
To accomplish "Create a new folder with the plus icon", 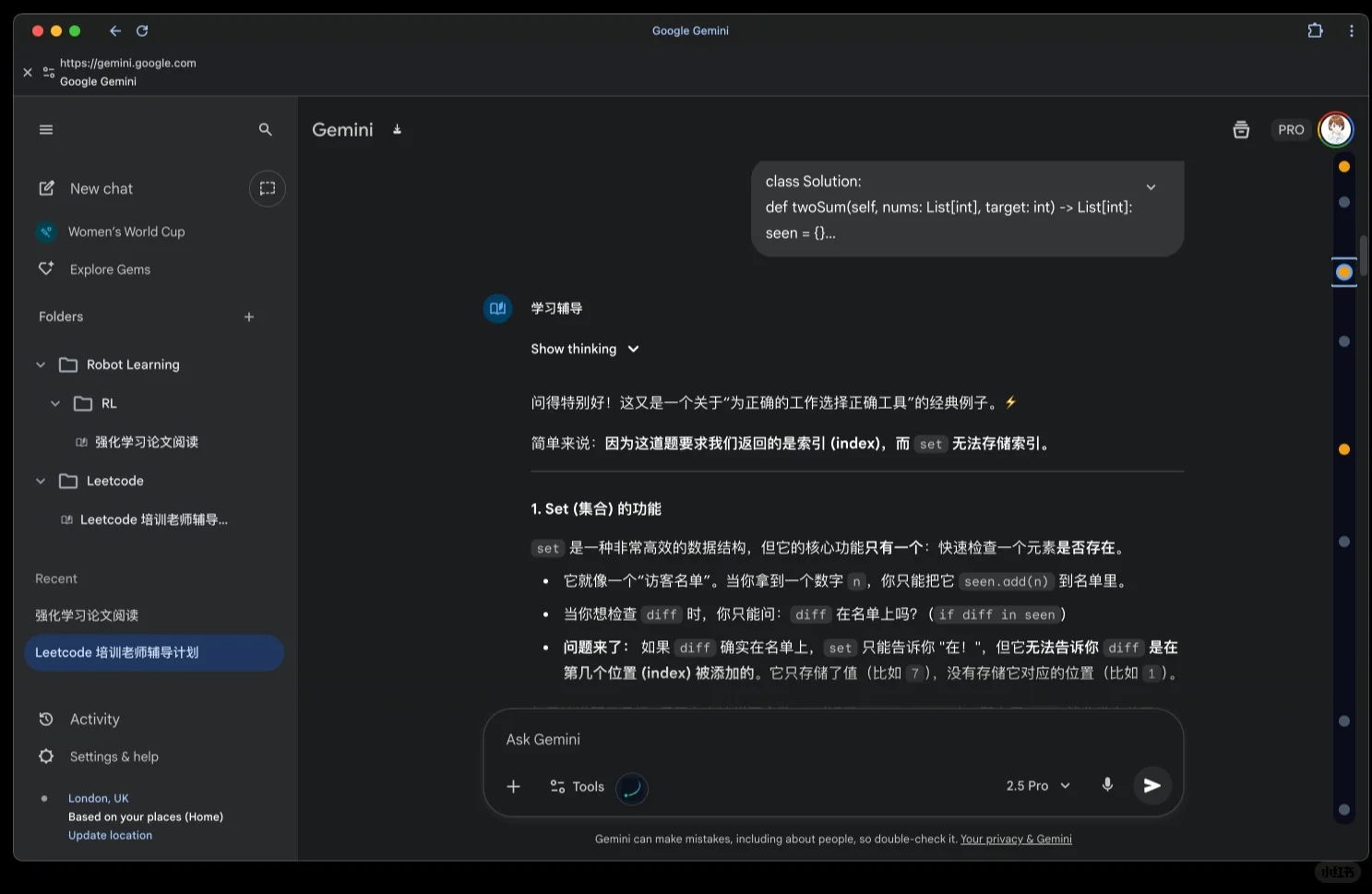I will coord(248,316).
